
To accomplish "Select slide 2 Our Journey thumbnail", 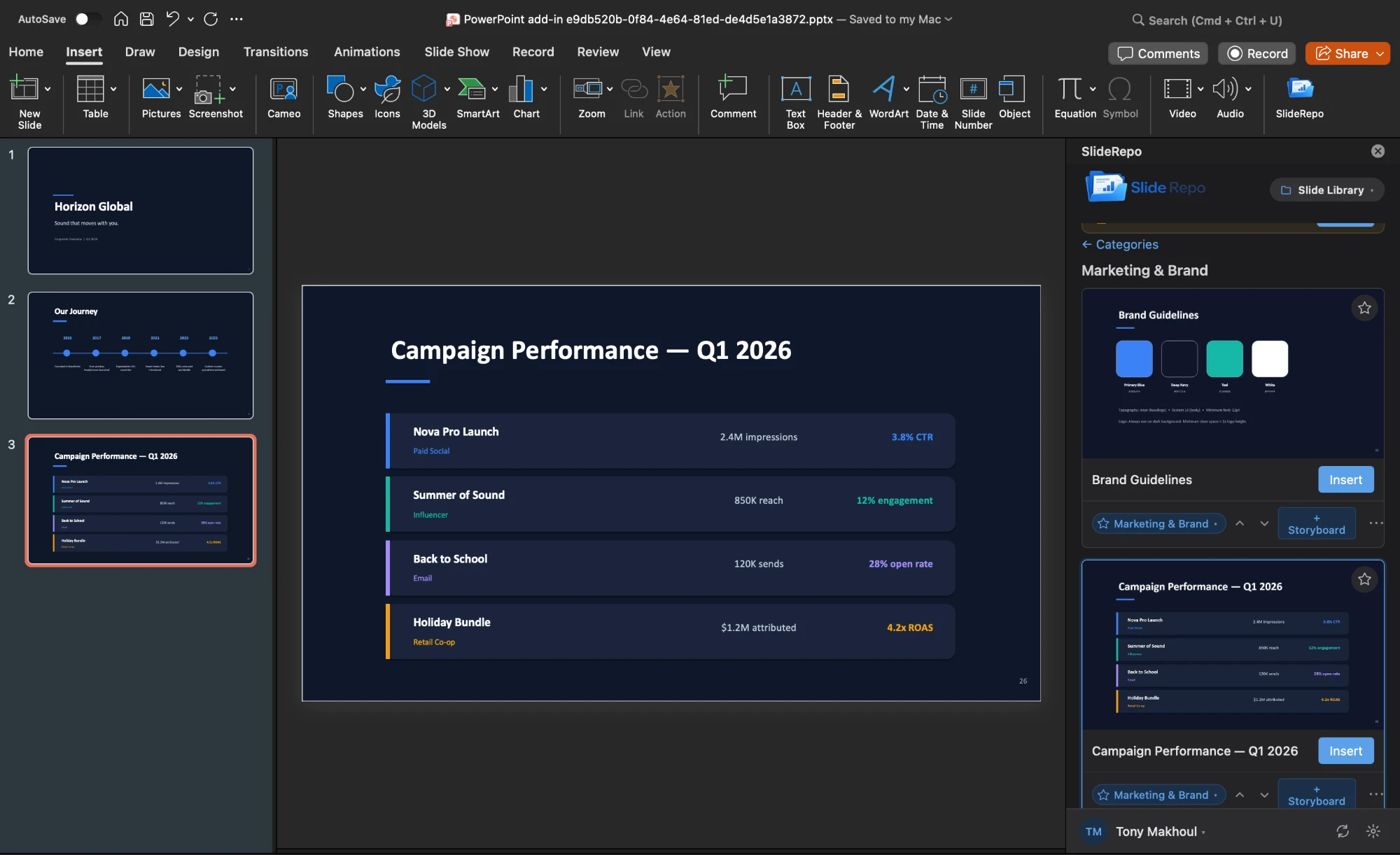I will tap(140, 355).
